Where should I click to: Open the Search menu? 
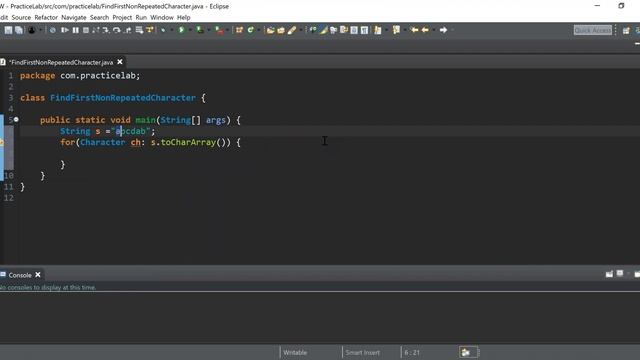pyautogui.click(x=99, y=18)
